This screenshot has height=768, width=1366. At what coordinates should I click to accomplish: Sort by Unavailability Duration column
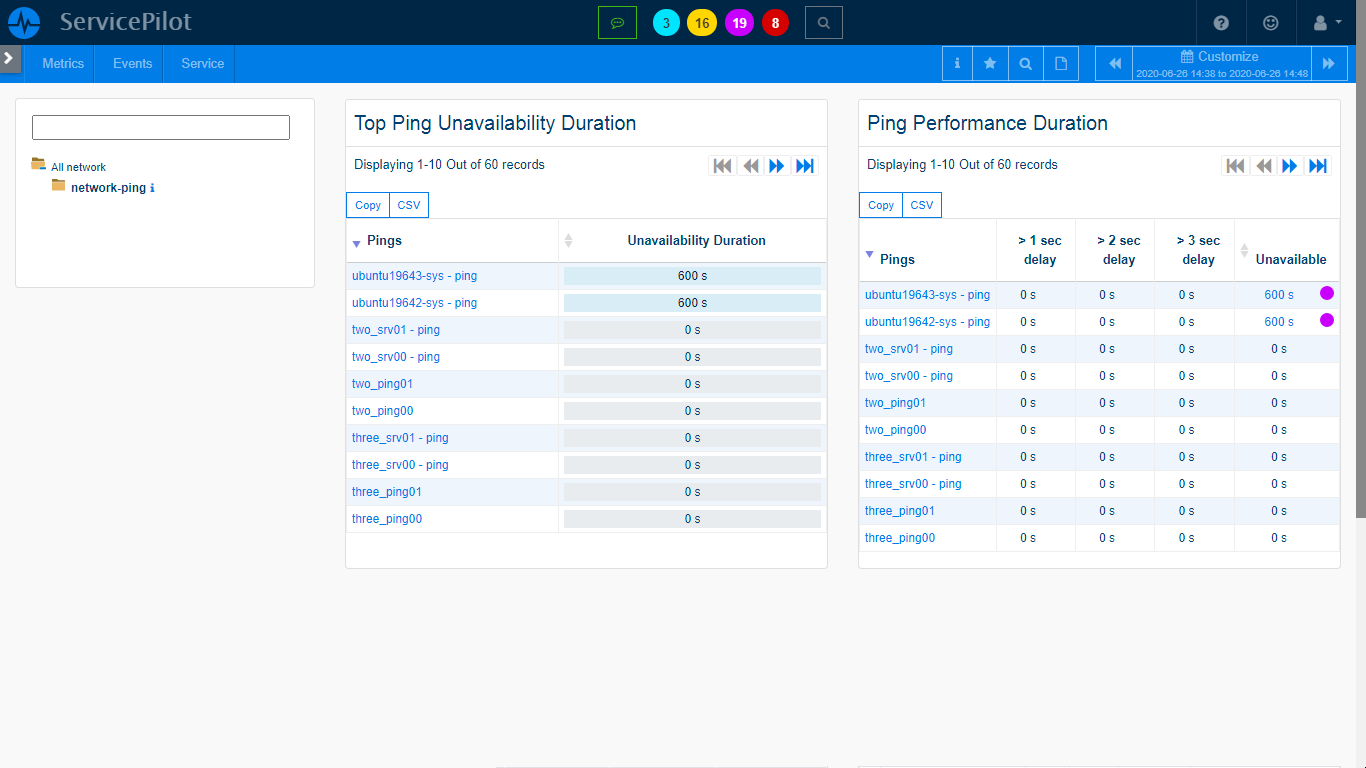click(696, 240)
